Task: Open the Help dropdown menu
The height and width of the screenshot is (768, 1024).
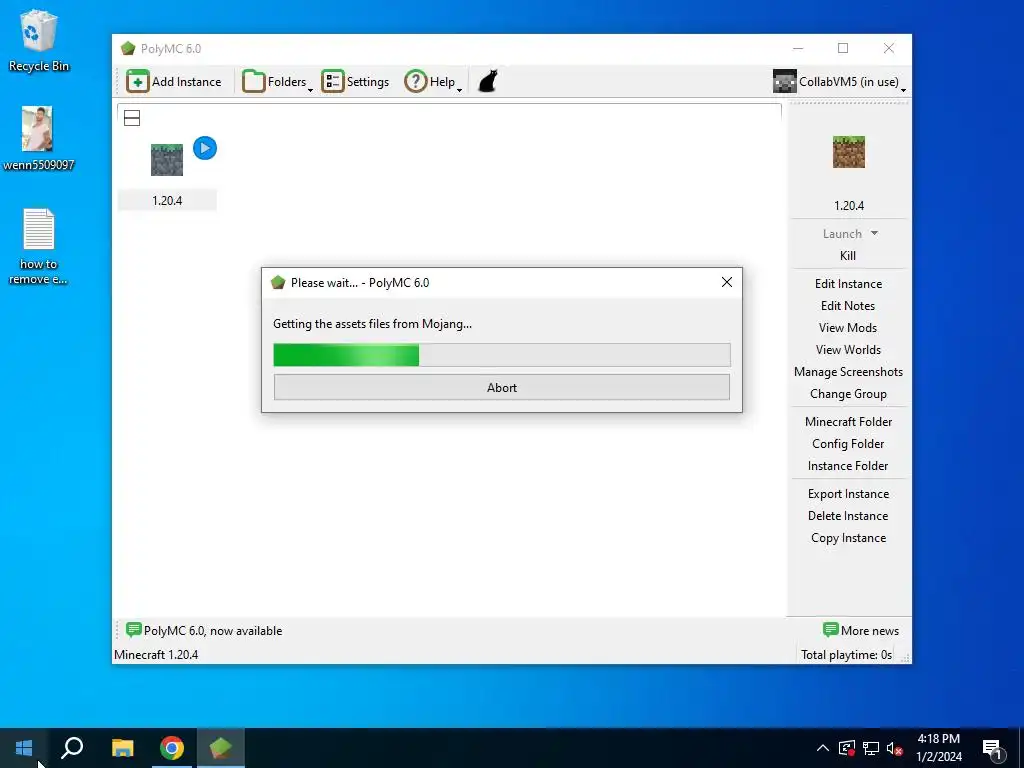Action: pyautogui.click(x=432, y=82)
